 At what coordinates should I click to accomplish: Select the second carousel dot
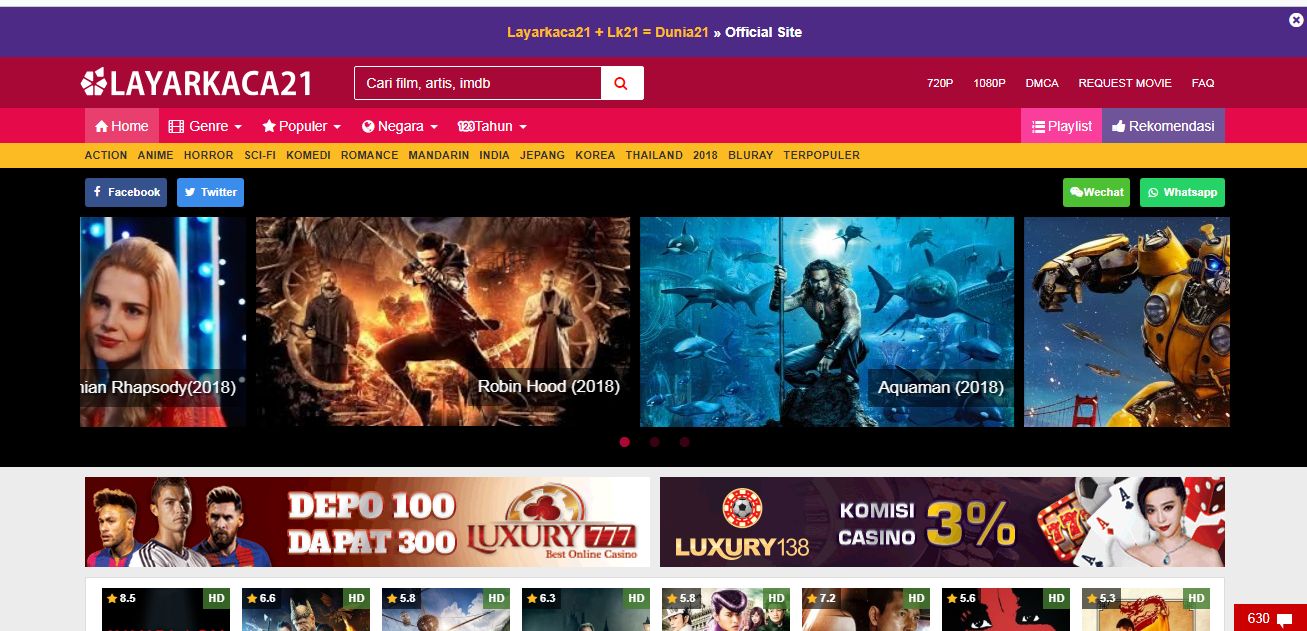(654, 442)
